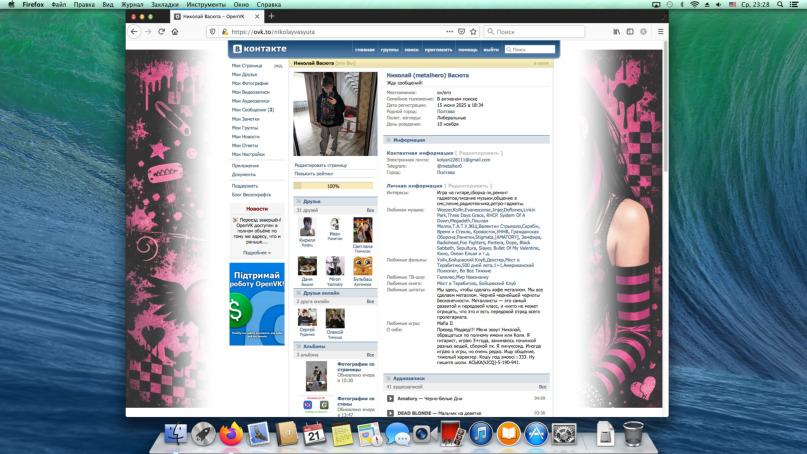Open Launchpad rocket icon in the dock
Screen dimensions: 807x454
(203, 433)
